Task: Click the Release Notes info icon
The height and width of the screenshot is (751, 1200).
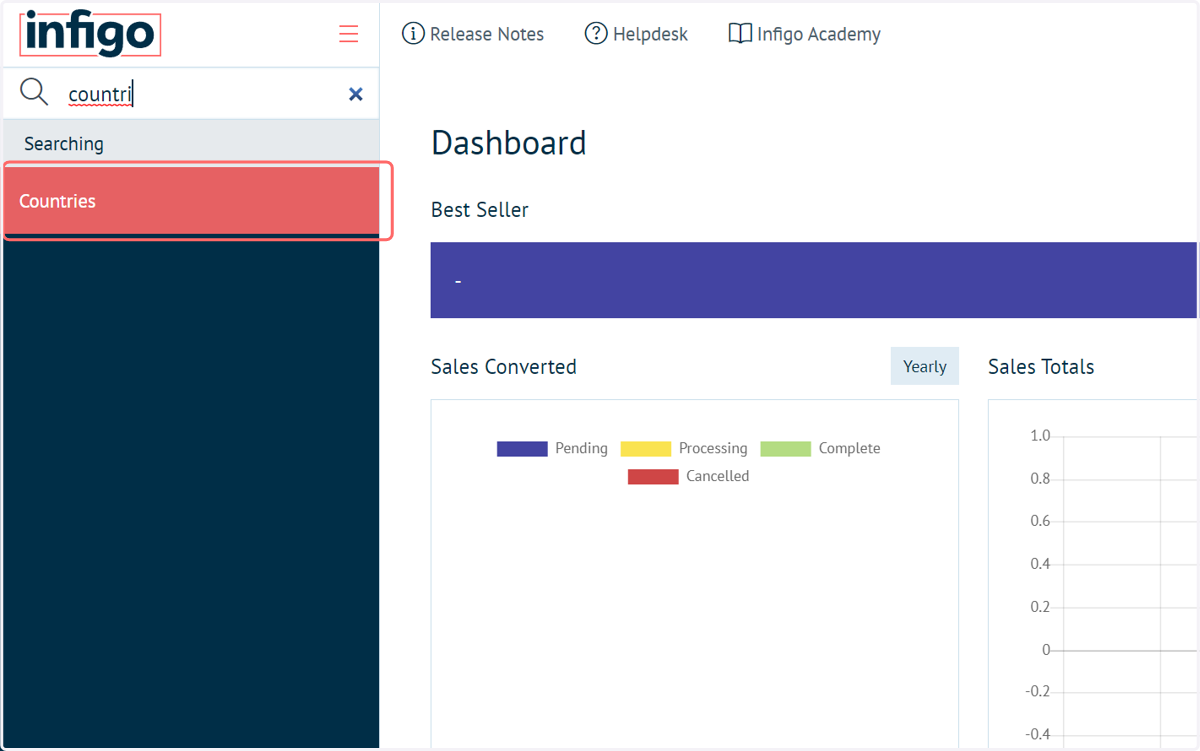Action: pyautogui.click(x=413, y=34)
